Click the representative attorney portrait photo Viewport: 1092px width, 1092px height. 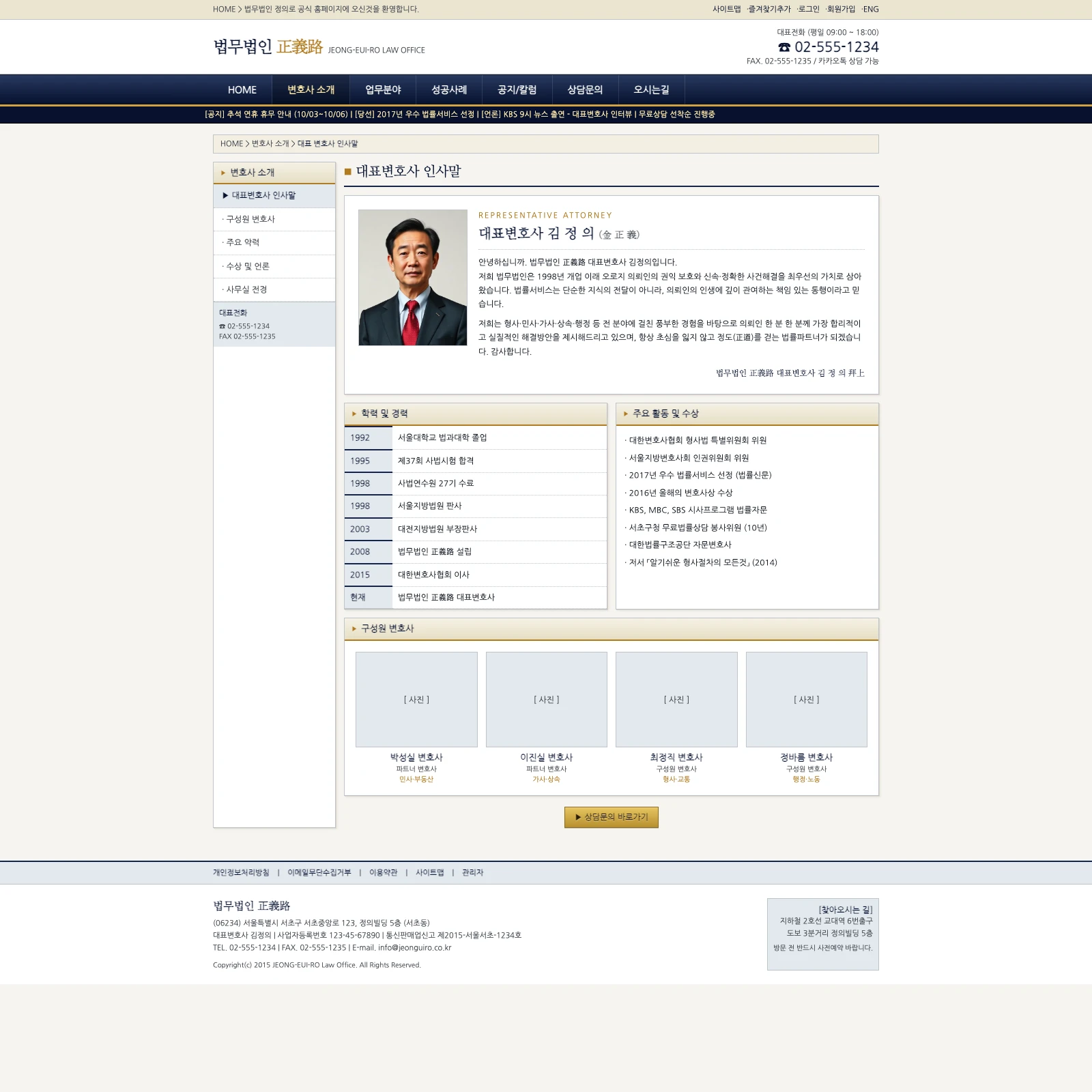(x=413, y=277)
